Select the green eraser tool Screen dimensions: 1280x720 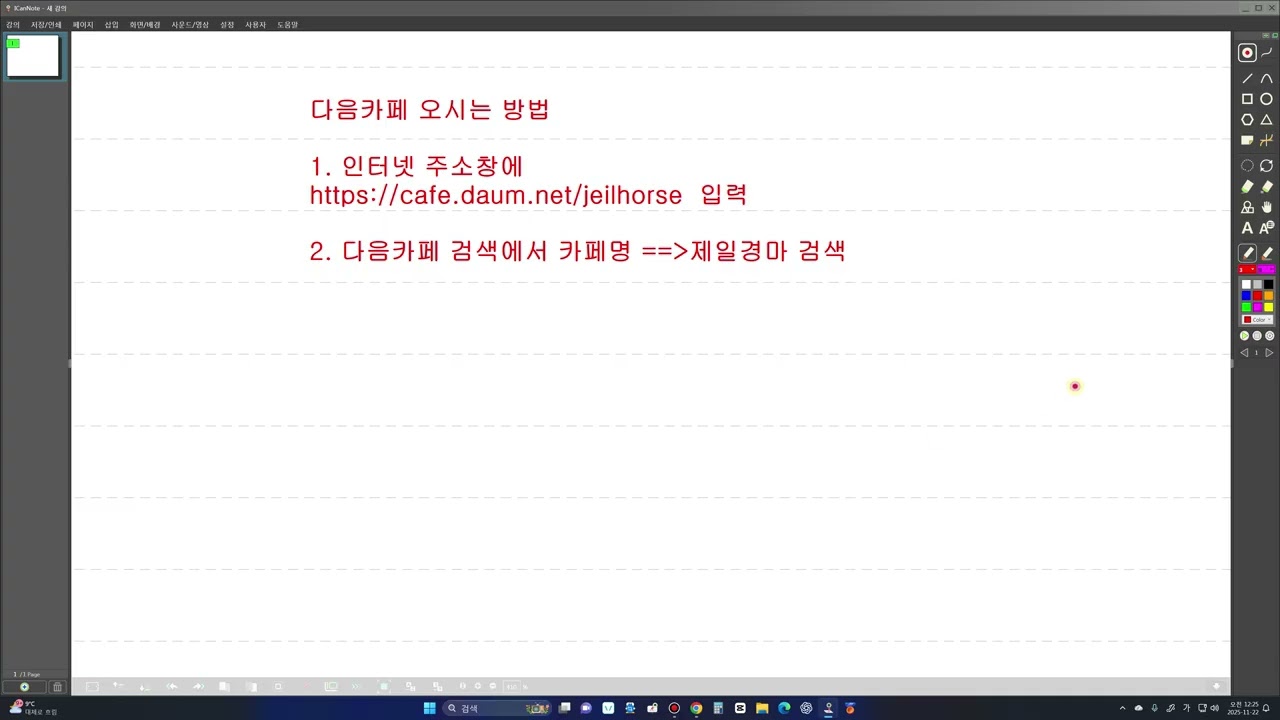(x=1247, y=186)
